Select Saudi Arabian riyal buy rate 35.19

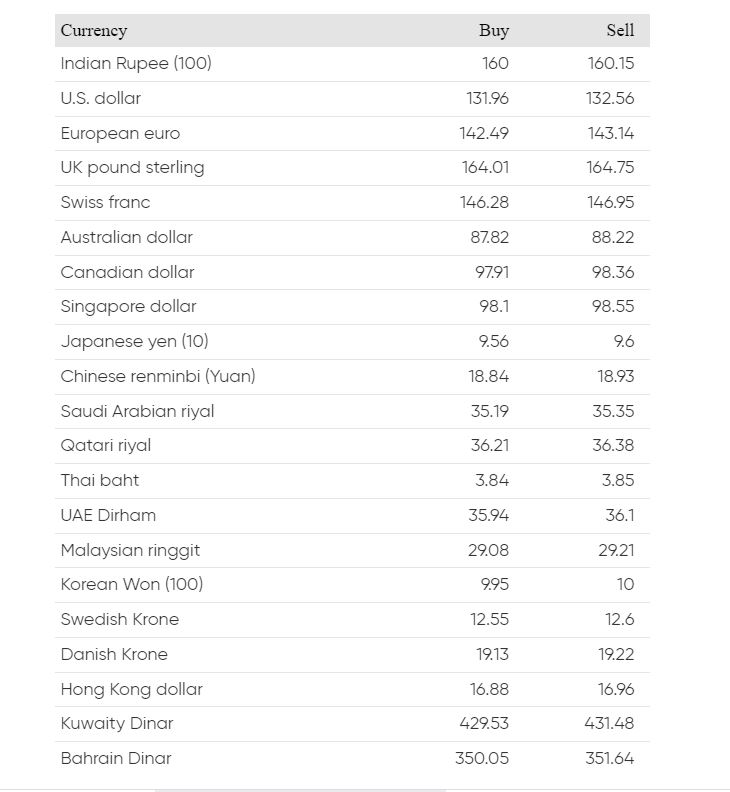489,411
